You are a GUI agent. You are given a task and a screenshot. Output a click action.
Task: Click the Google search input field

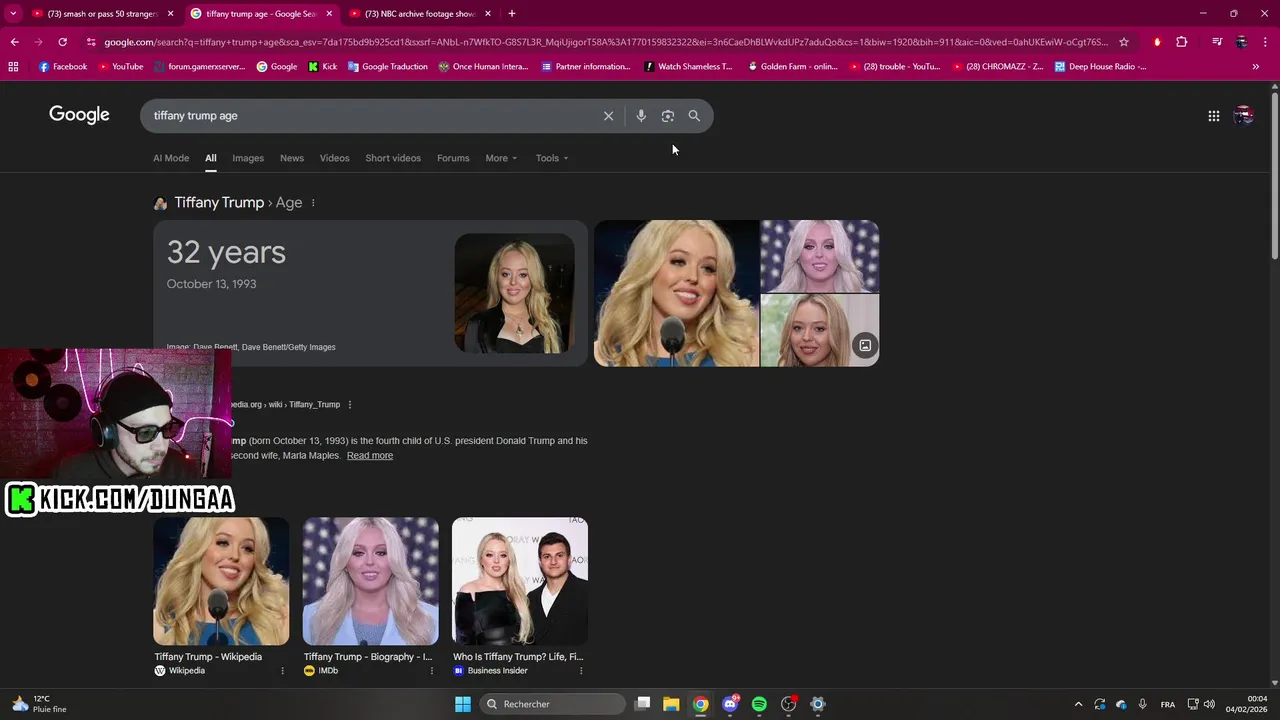click(375, 116)
